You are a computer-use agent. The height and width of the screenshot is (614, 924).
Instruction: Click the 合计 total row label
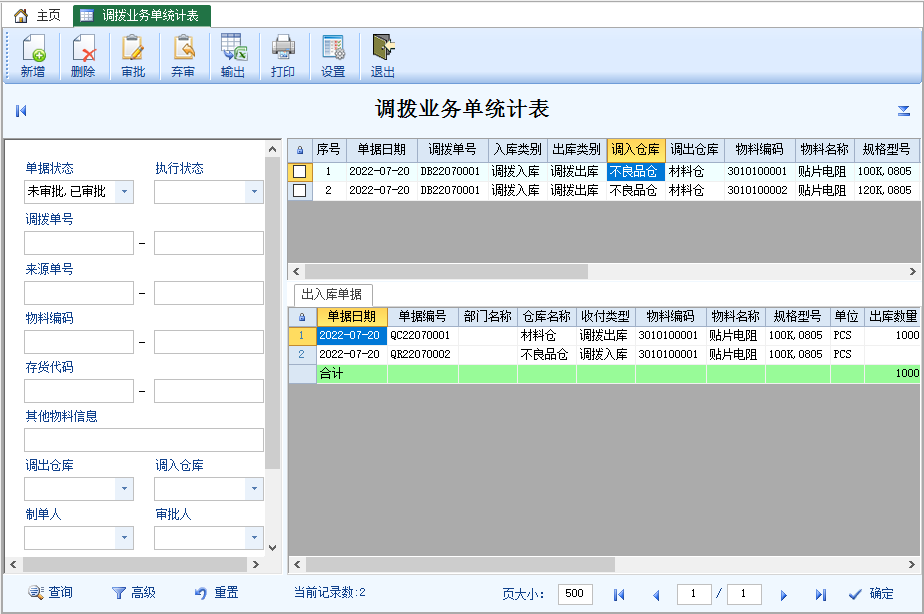click(x=331, y=373)
